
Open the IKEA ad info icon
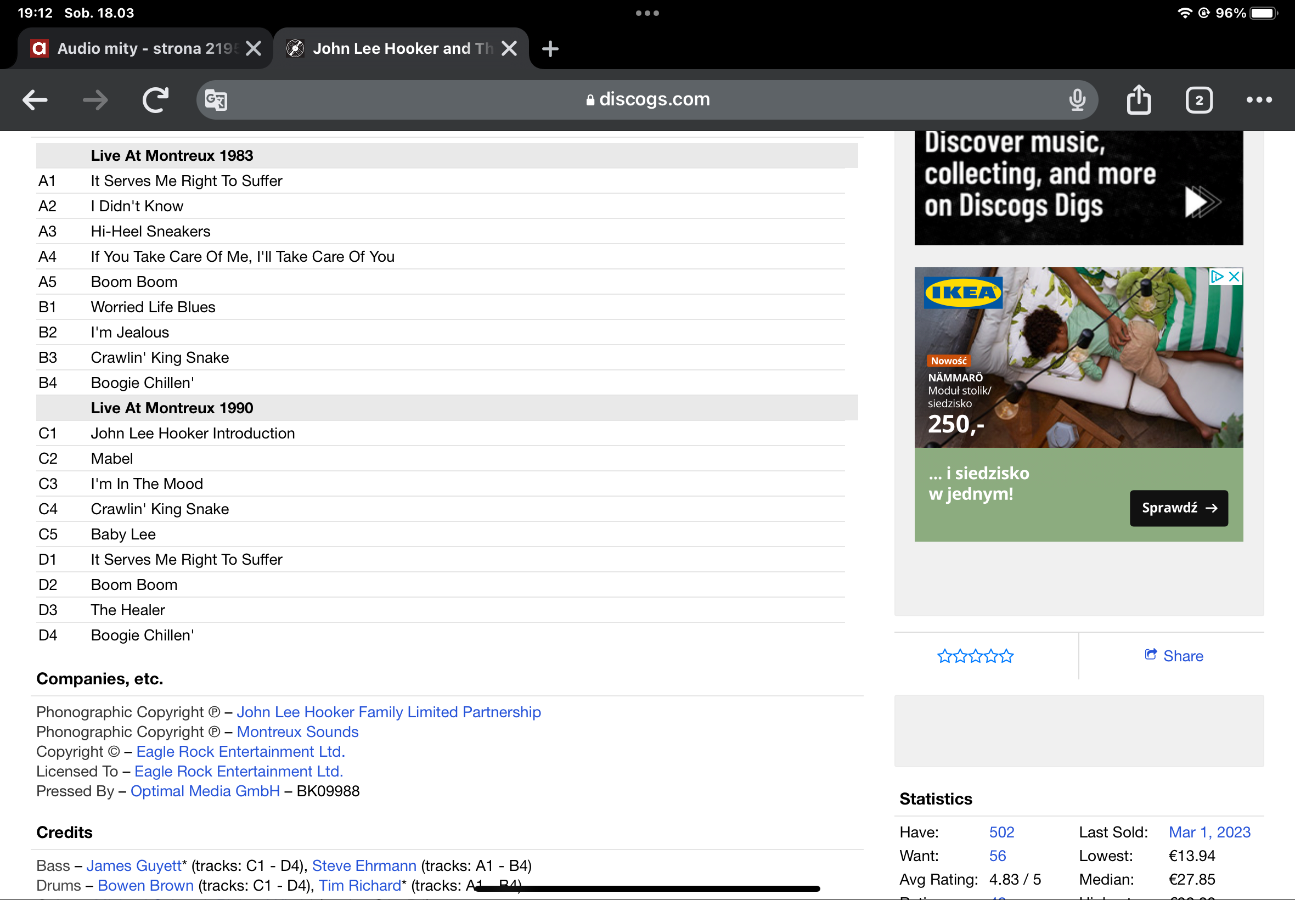click(1217, 277)
